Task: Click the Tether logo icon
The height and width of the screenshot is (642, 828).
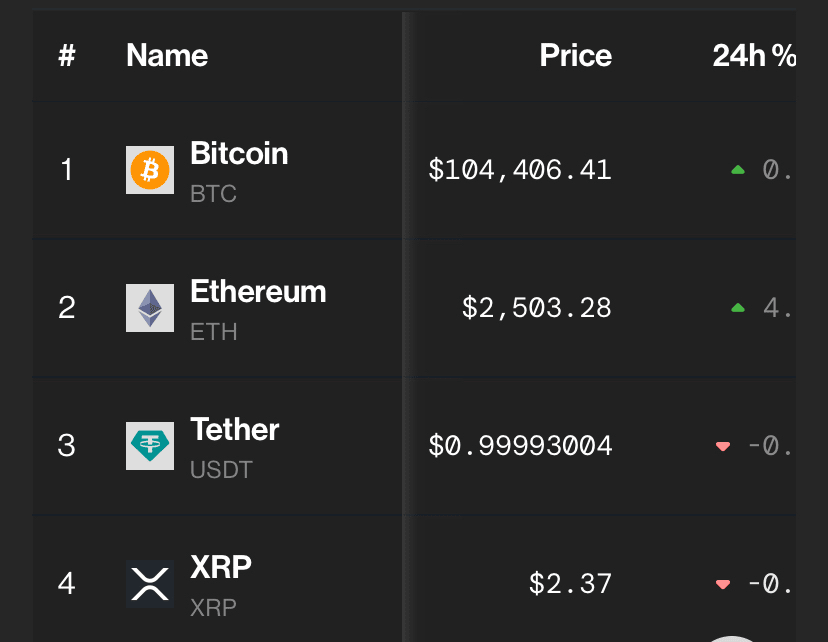Action: coord(150,446)
